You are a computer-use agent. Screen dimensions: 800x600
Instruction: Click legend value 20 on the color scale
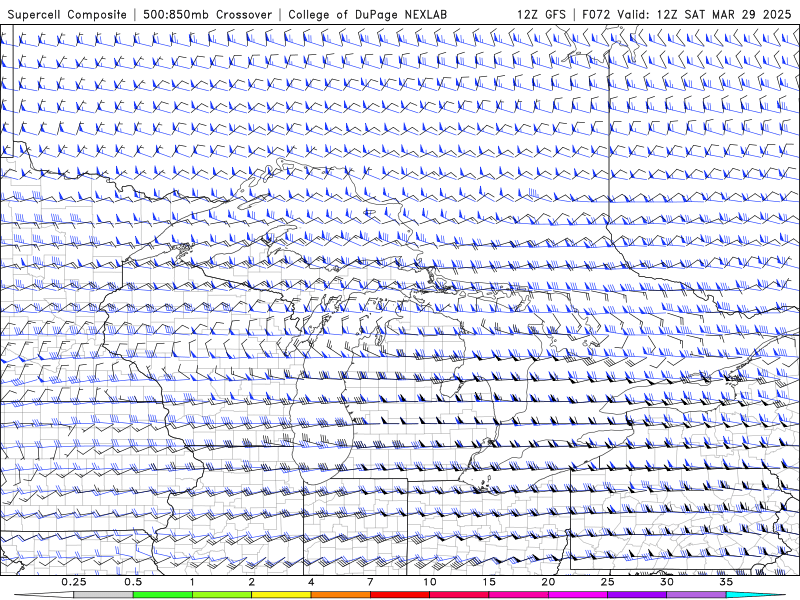coord(548,582)
